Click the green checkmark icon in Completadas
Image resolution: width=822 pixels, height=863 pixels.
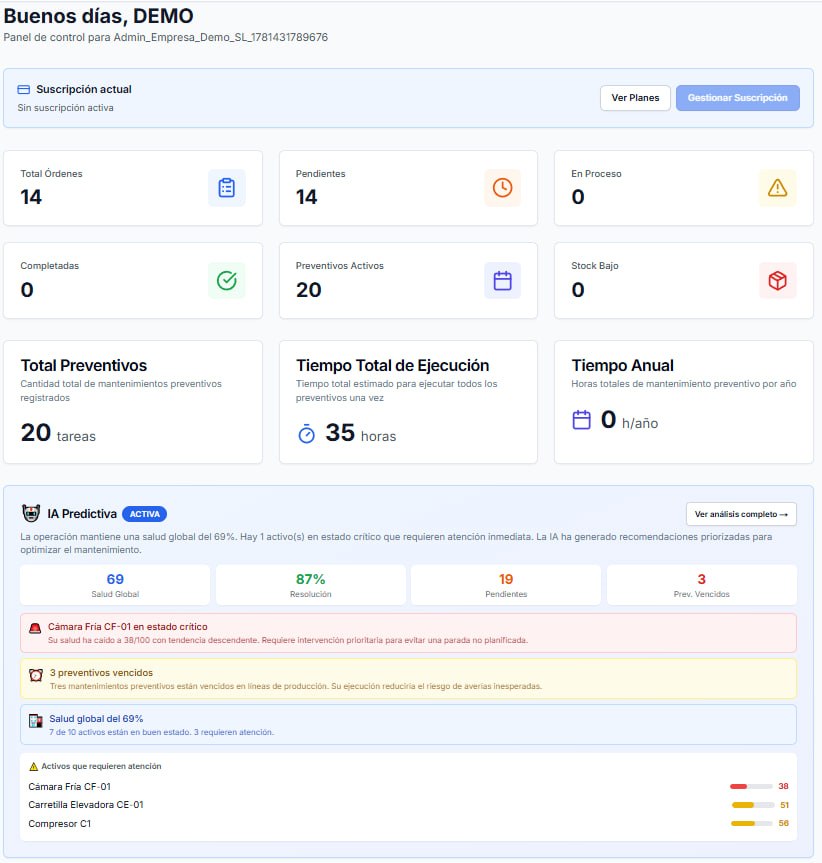[x=227, y=281]
